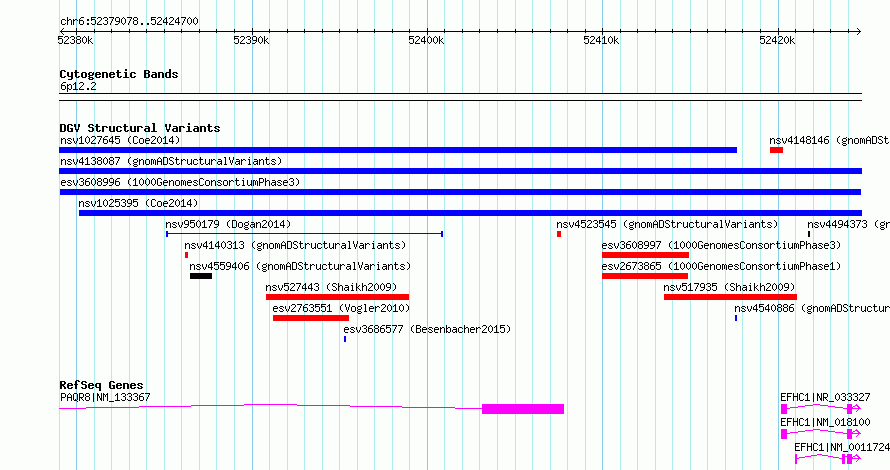Click the nsv517935 red variant bar
Image resolution: width=890 pixels, height=470 pixels.
tap(731, 297)
